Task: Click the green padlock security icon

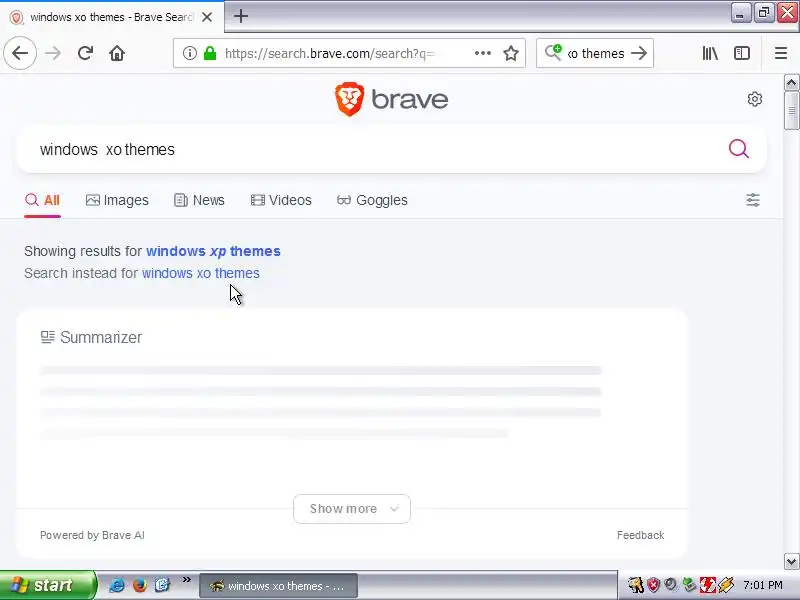Action: pyautogui.click(x=210, y=53)
